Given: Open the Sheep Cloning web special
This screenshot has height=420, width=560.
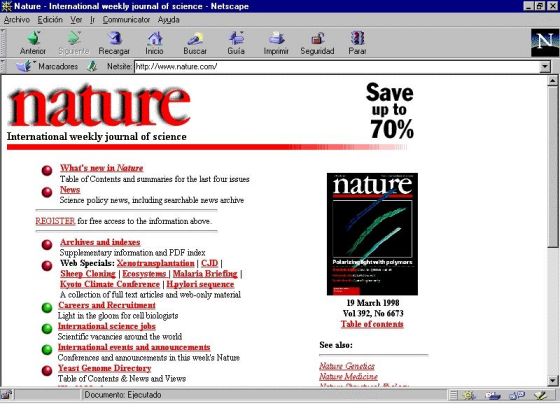Looking at the screenshot, I should click(88, 274).
